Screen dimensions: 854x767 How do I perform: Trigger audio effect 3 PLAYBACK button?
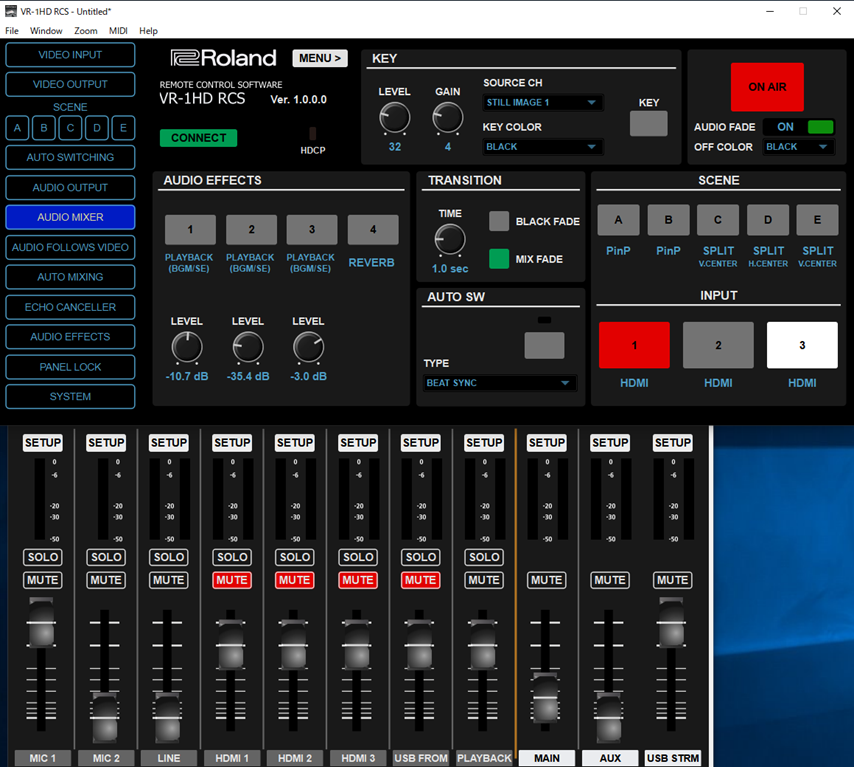pos(312,229)
